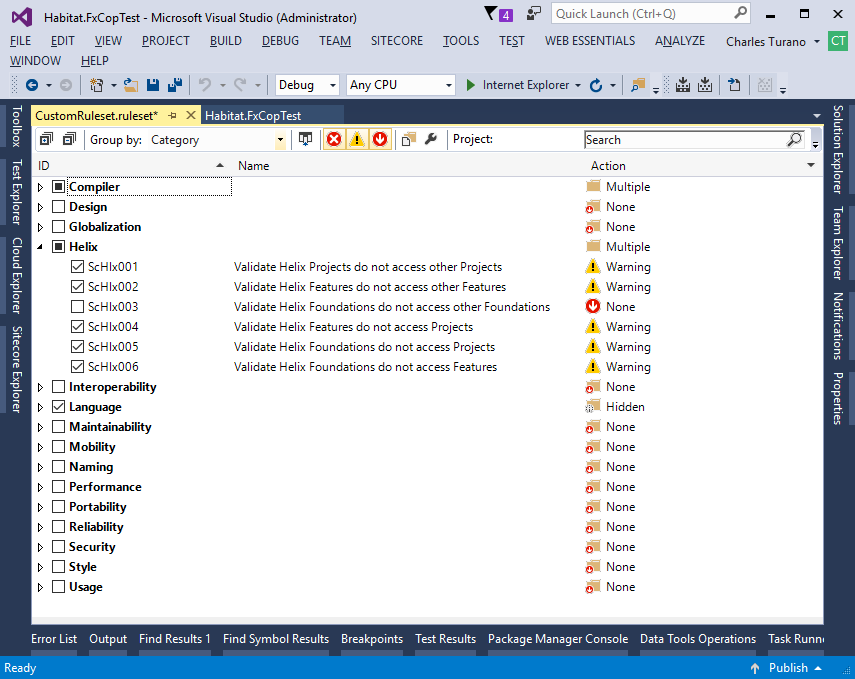
Task: Click the Publish up-arrow icon
Action: point(755,668)
